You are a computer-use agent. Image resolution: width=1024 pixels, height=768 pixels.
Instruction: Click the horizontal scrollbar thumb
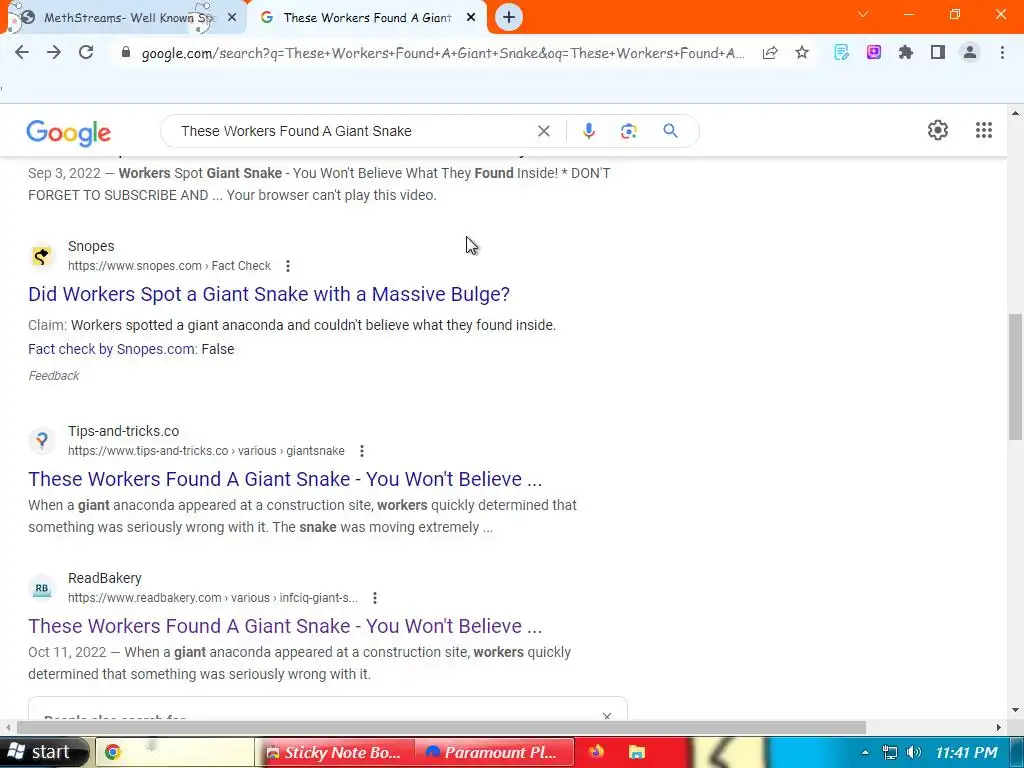tap(441, 728)
